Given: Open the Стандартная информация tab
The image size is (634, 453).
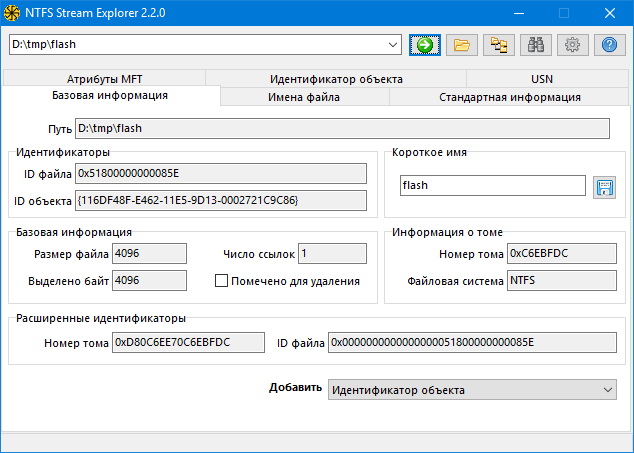Looking at the screenshot, I should point(509,97).
